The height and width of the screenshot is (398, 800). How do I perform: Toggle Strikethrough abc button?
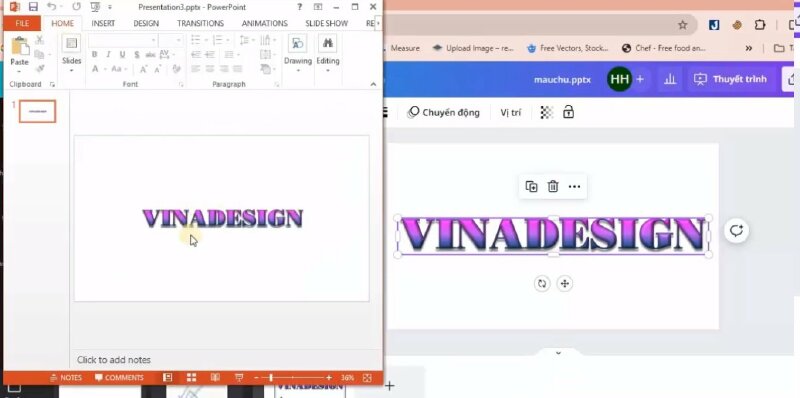click(x=150, y=55)
